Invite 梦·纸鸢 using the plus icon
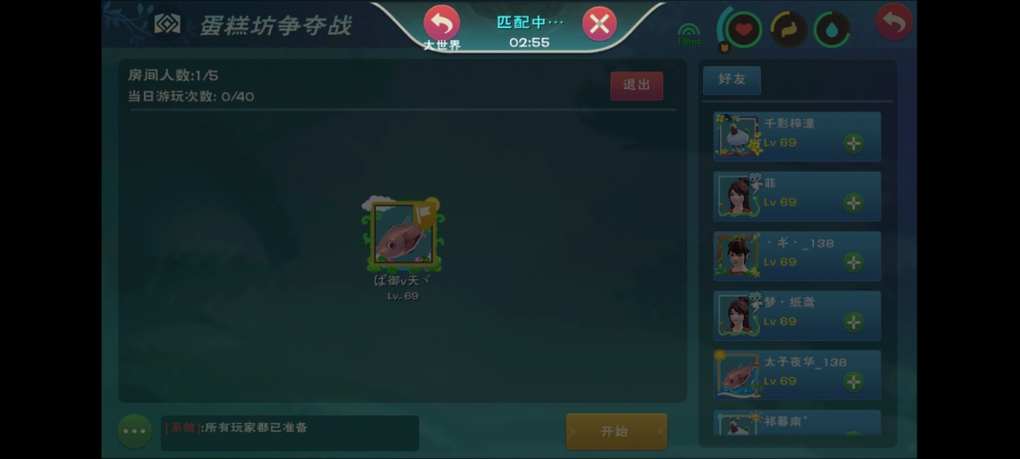Viewport: 1020px width, 459px height. [853, 322]
